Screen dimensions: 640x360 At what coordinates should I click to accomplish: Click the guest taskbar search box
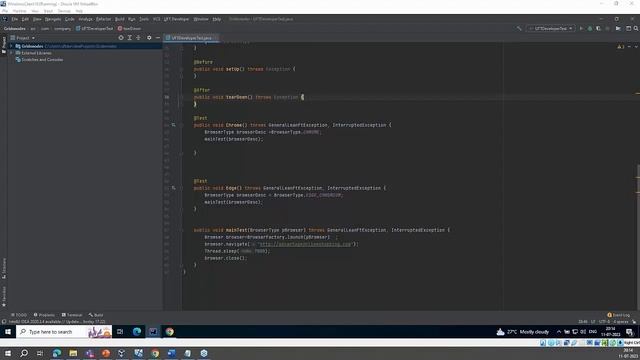pos(64,331)
